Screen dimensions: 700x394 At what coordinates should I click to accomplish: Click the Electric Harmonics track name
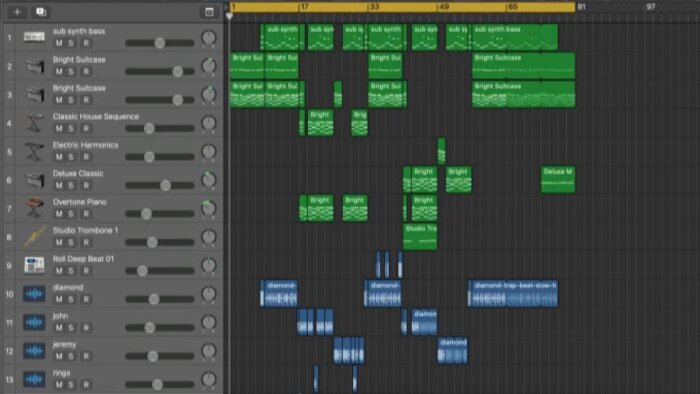click(x=85, y=145)
